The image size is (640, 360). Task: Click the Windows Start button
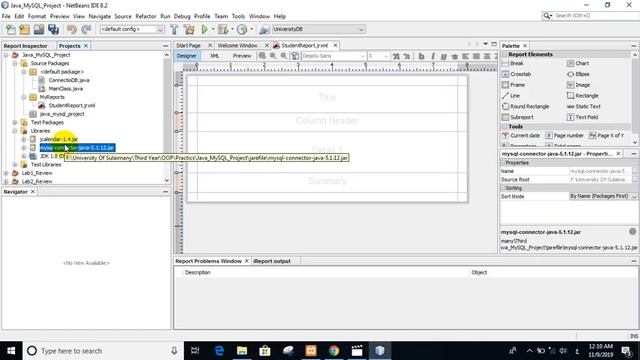click(x=11, y=351)
